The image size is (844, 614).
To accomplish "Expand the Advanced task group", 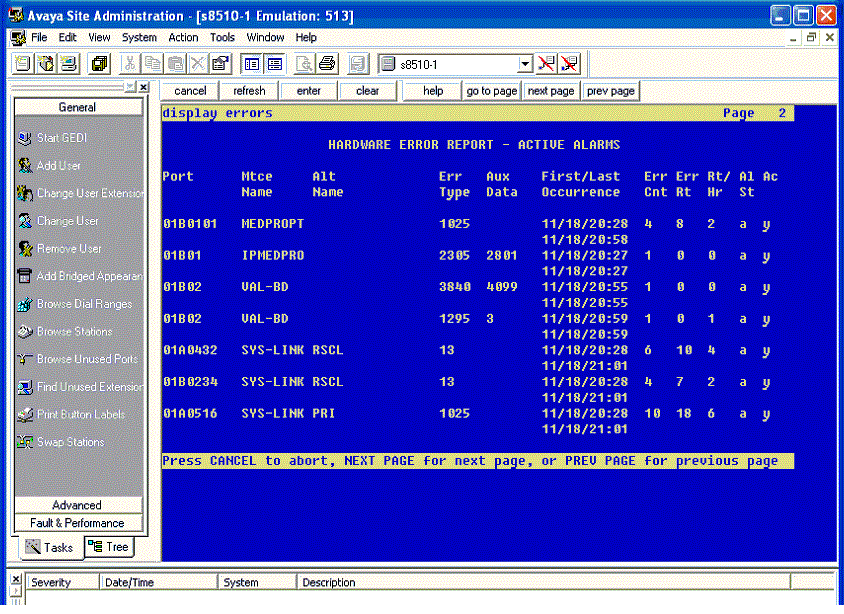I will (x=78, y=505).
